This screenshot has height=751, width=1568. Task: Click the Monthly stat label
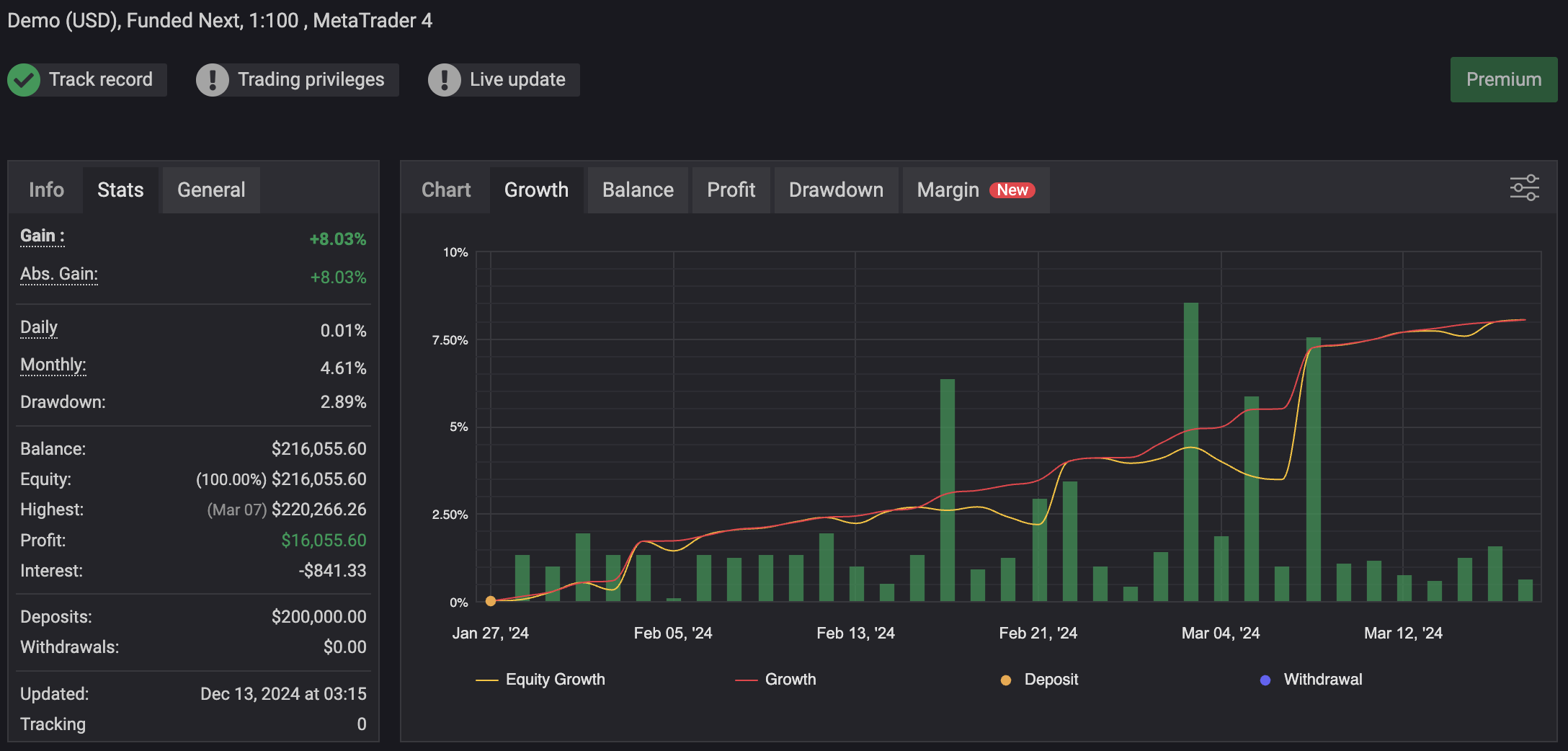click(53, 365)
